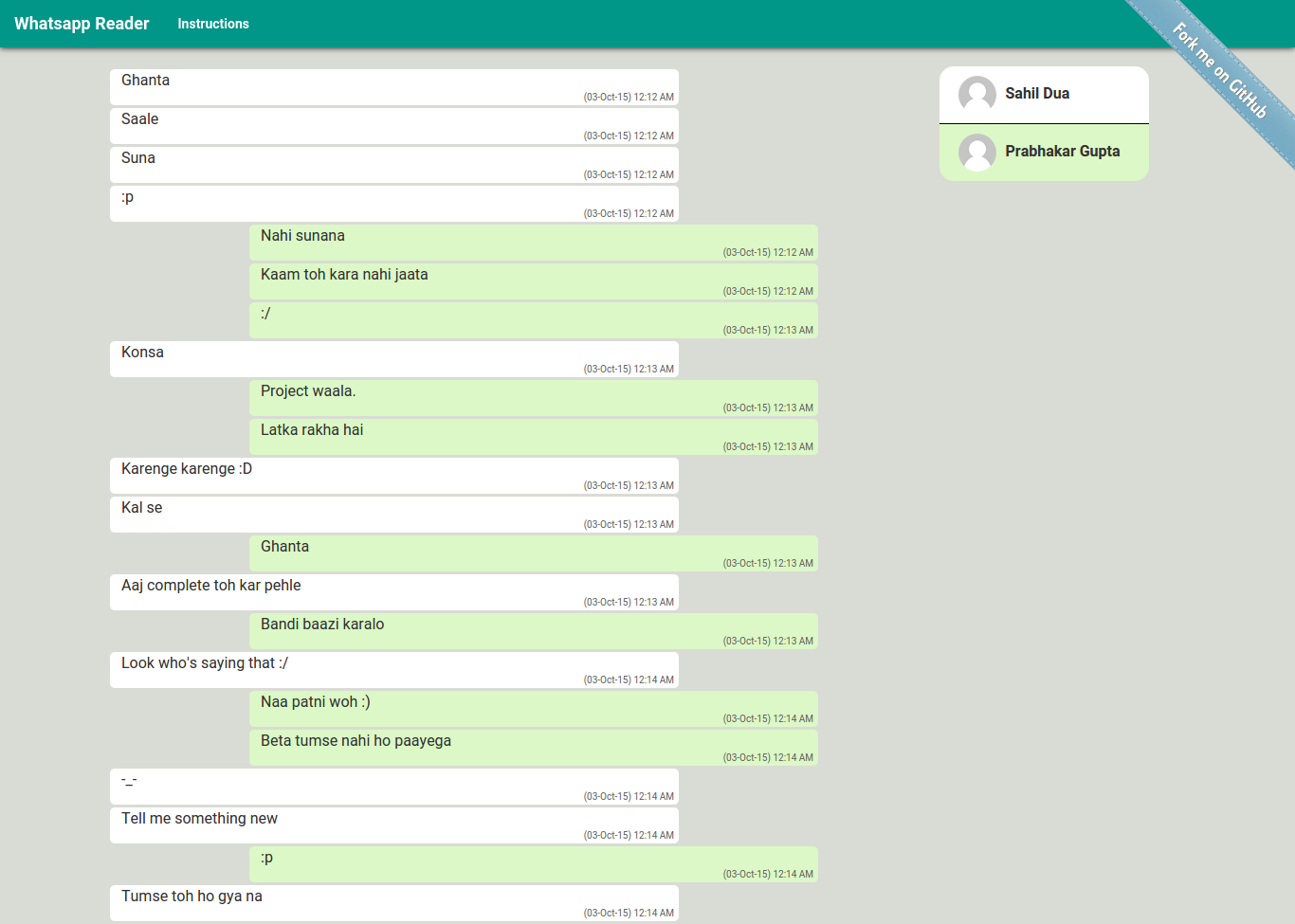
Task: Select the 'Naa patni woh :)' message
Action: point(533,709)
